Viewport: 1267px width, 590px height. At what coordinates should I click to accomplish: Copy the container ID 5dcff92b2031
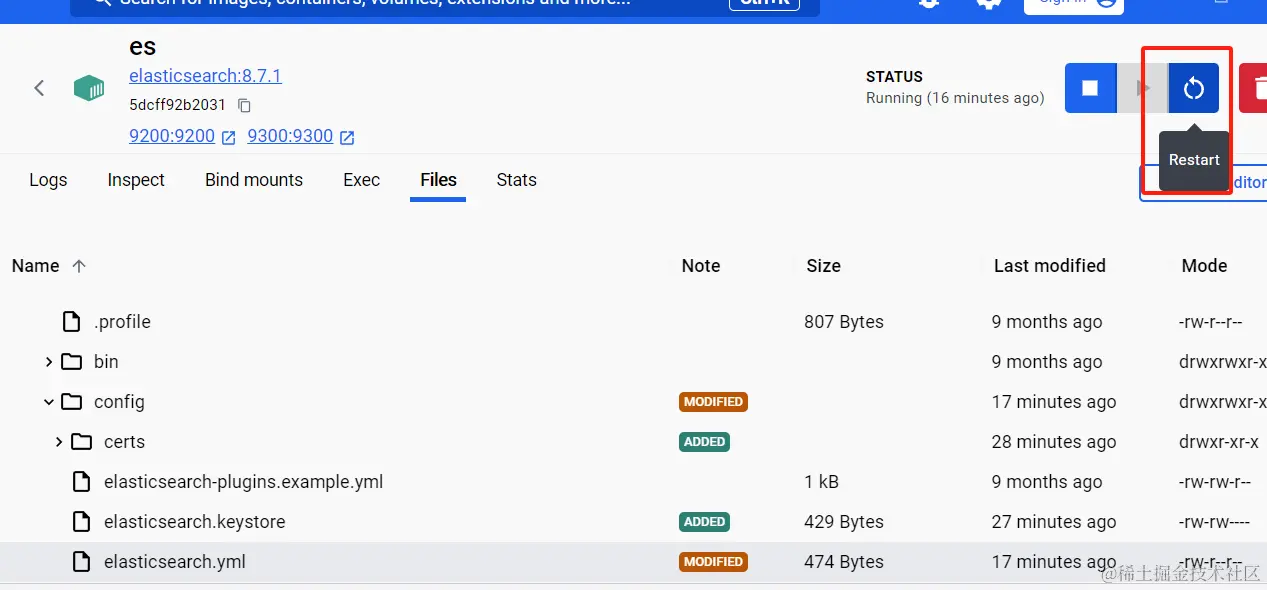coord(244,105)
